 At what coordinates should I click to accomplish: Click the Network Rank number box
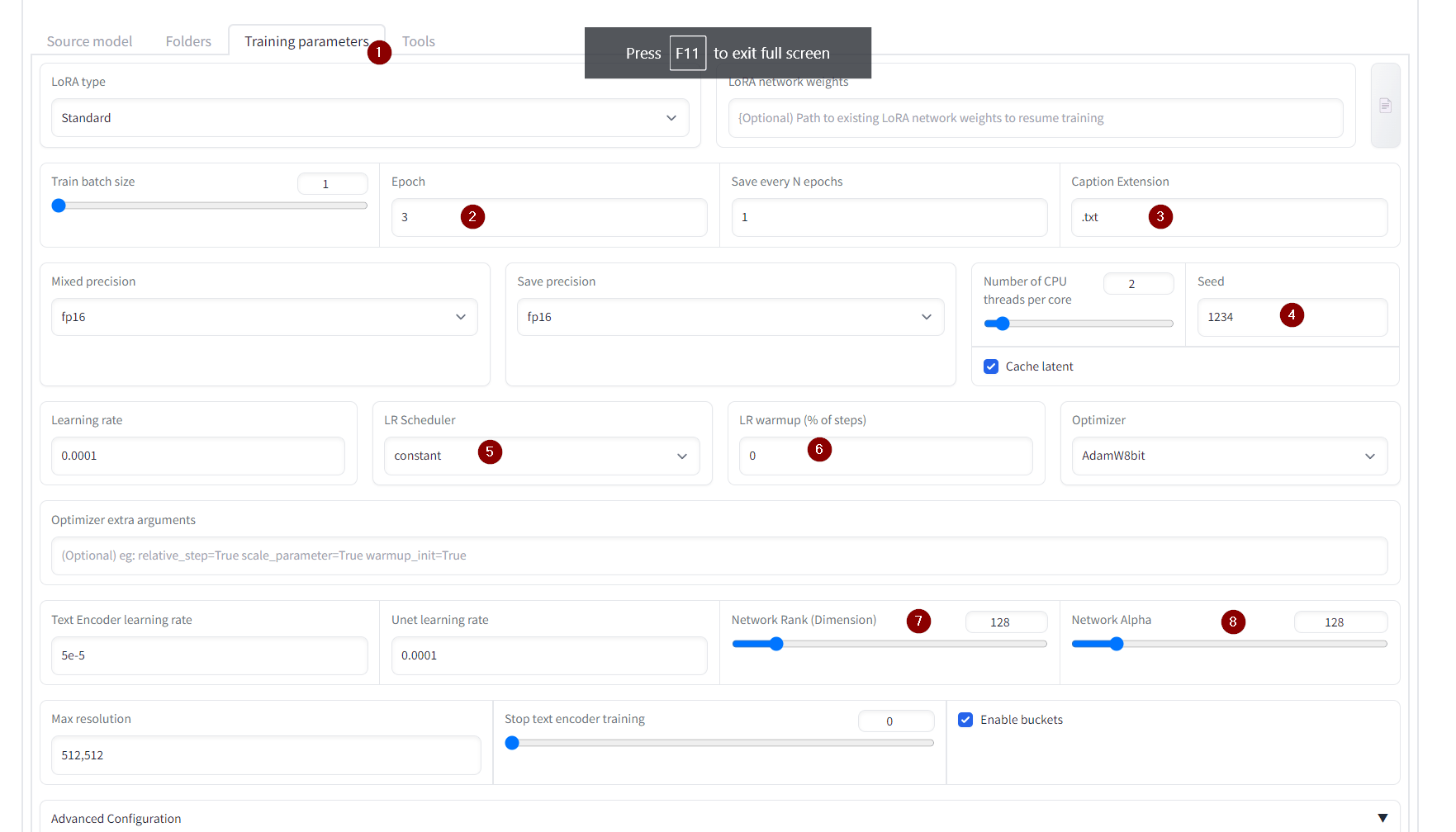pyautogui.click(x=1006, y=622)
